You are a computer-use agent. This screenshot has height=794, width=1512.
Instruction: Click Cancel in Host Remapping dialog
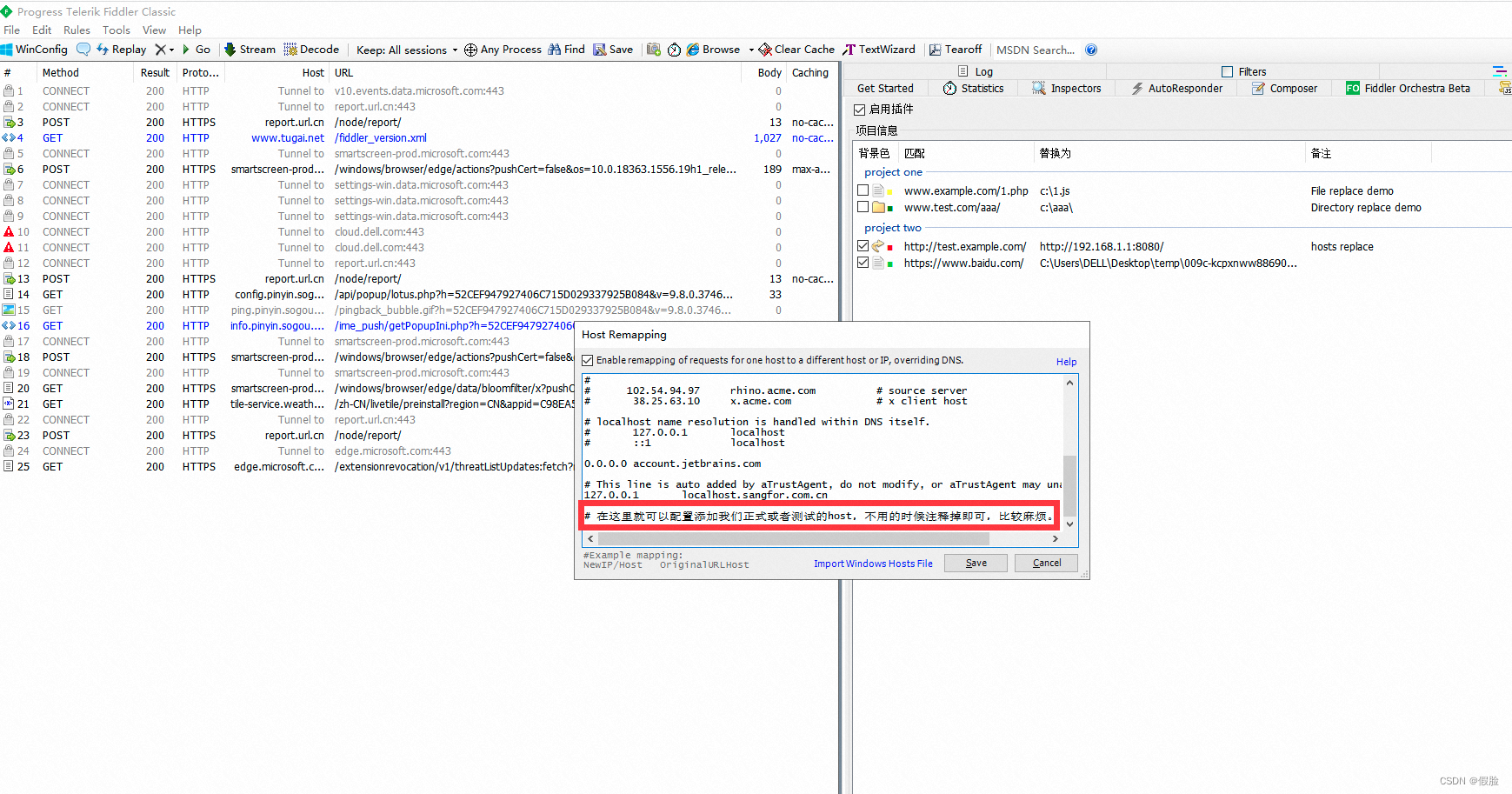tap(1046, 563)
